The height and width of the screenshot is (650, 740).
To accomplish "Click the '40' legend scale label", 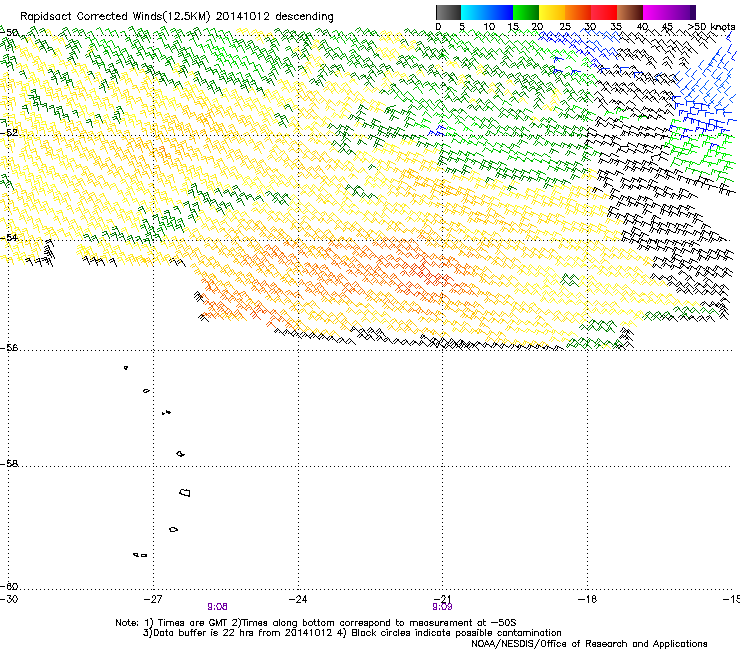I will pyautogui.click(x=642, y=27).
